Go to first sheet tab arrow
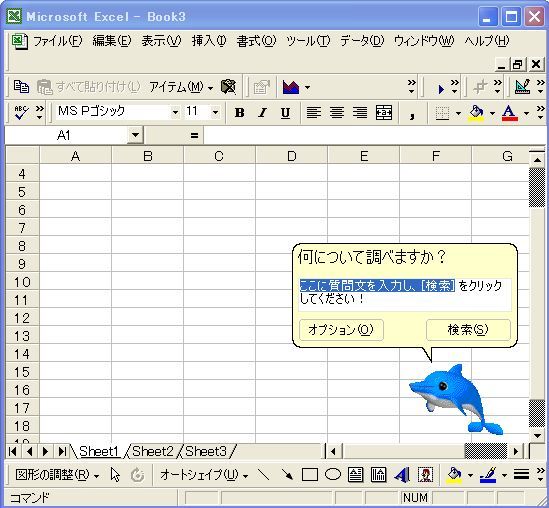The height and width of the screenshot is (508, 549). [12, 451]
